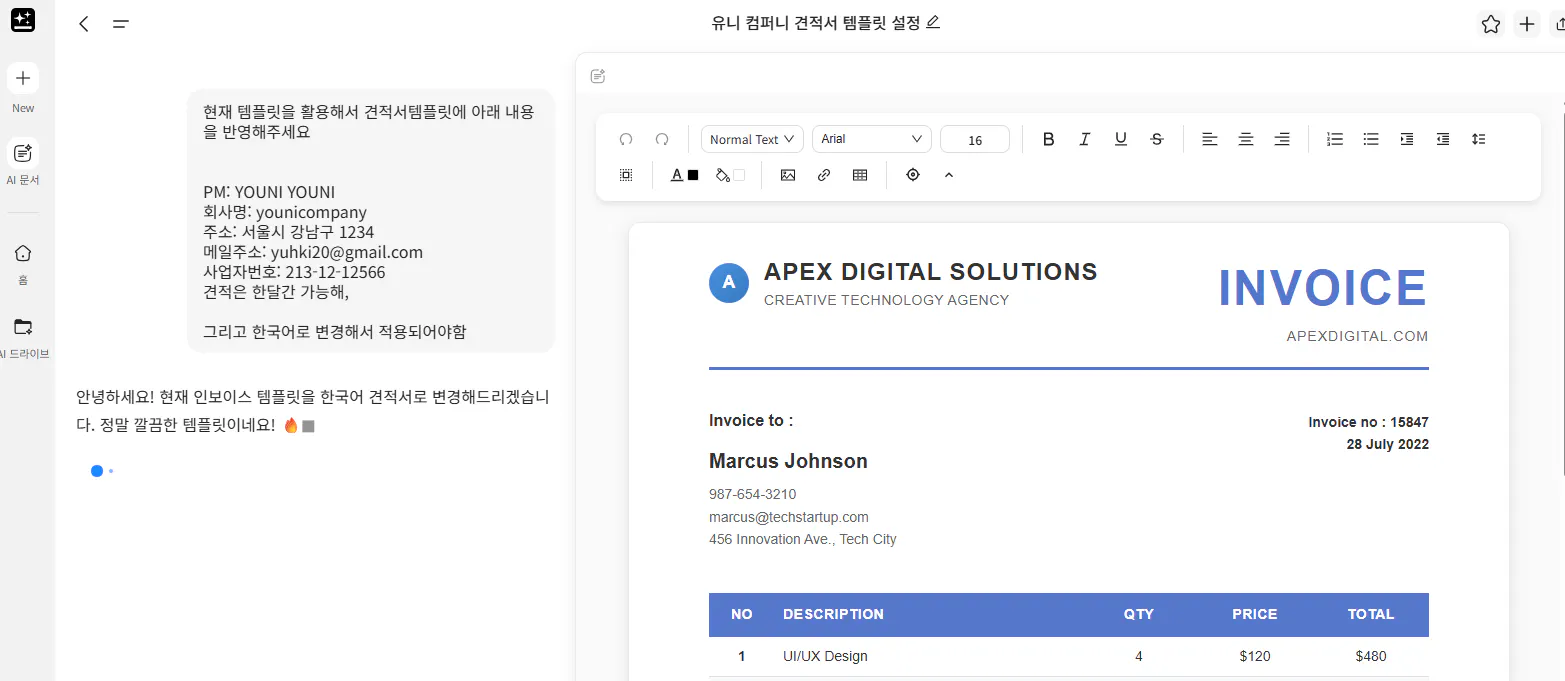Click the target locate icon in toolbar
The width and height of the screenshot is (1565, 681).
[913, 175]
